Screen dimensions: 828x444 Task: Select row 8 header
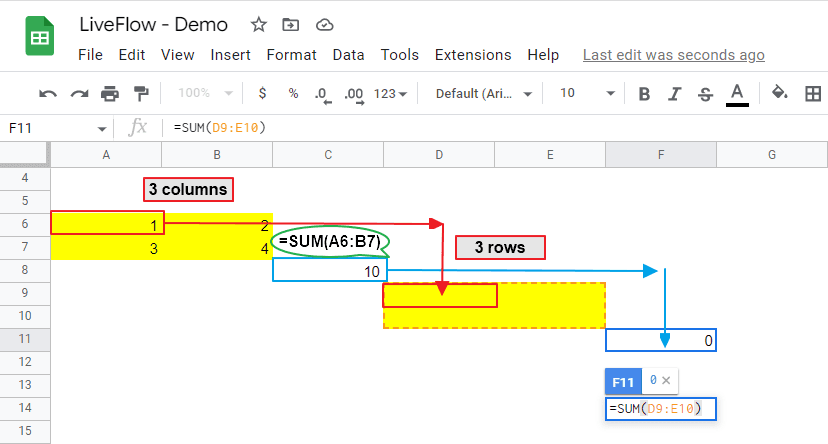click(x=25, y=270)
